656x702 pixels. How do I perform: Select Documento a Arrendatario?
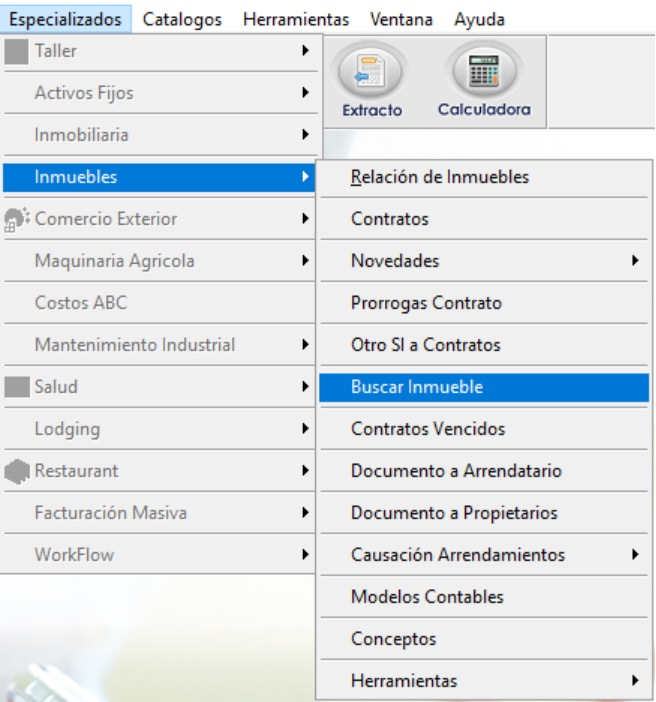pos(484,471)
